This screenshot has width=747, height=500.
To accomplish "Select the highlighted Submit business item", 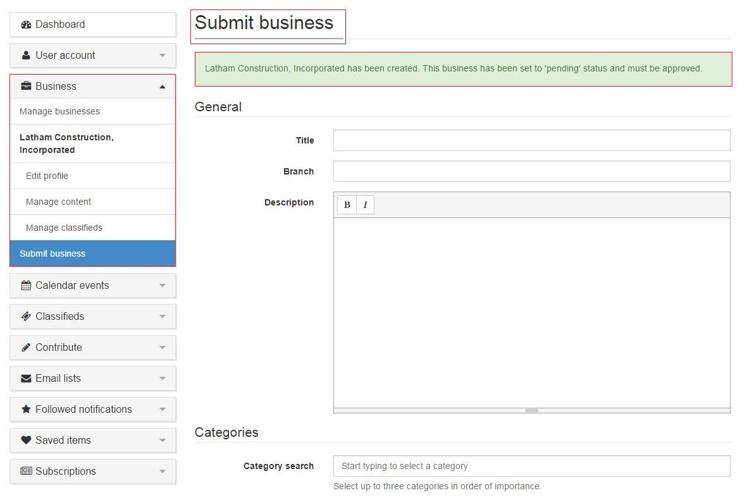I will (x=92, y=253).
